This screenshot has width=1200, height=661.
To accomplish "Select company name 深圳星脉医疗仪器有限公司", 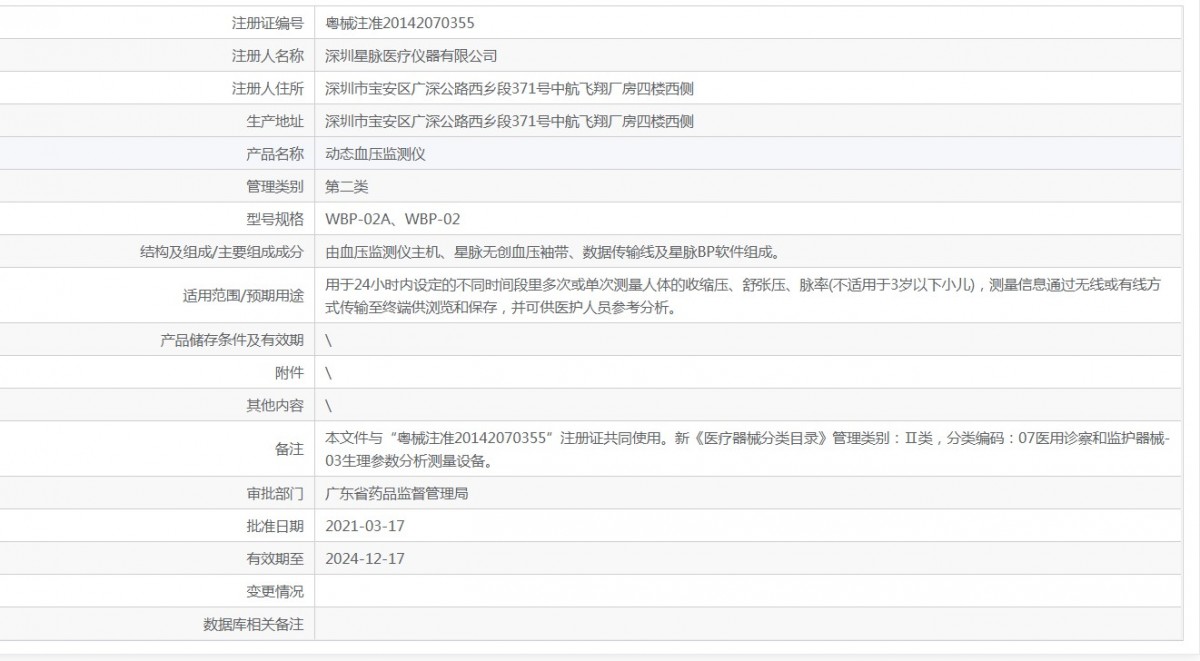I will pyautogui.click(x=411, y=55).
